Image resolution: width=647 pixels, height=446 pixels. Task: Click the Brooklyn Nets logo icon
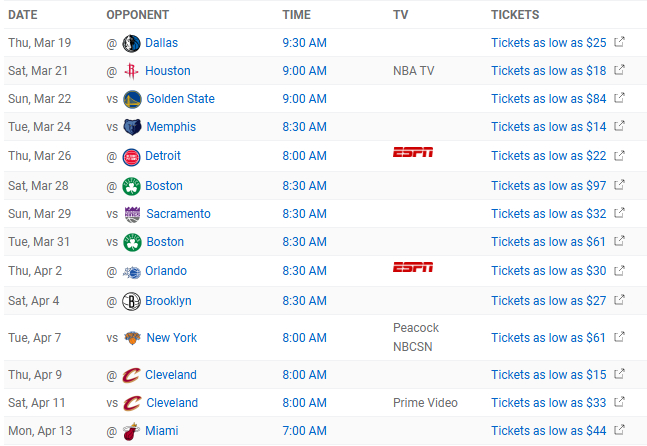pos(131,302)
